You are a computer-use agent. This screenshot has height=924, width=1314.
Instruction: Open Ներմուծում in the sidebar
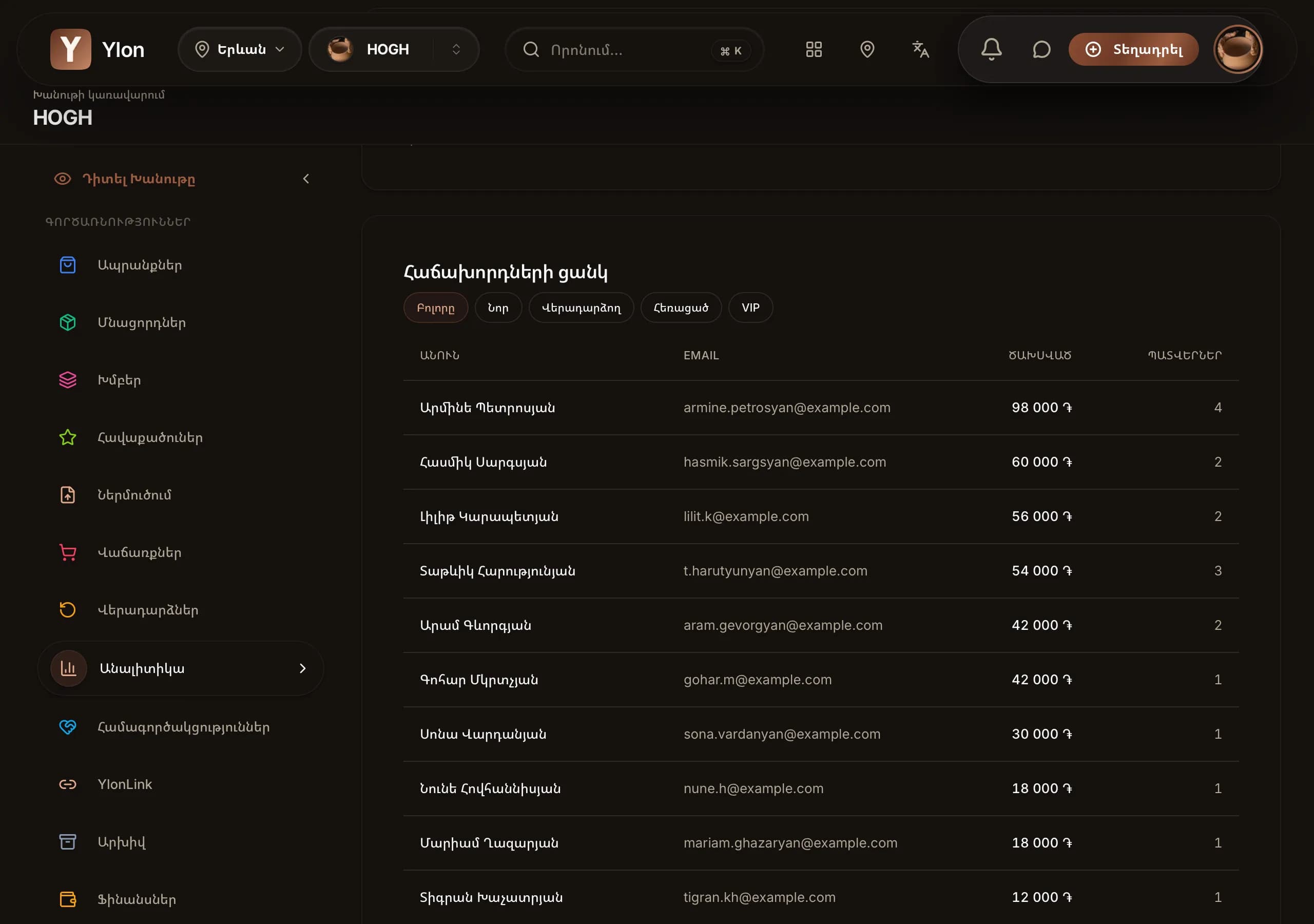click(x=180, y=495)
